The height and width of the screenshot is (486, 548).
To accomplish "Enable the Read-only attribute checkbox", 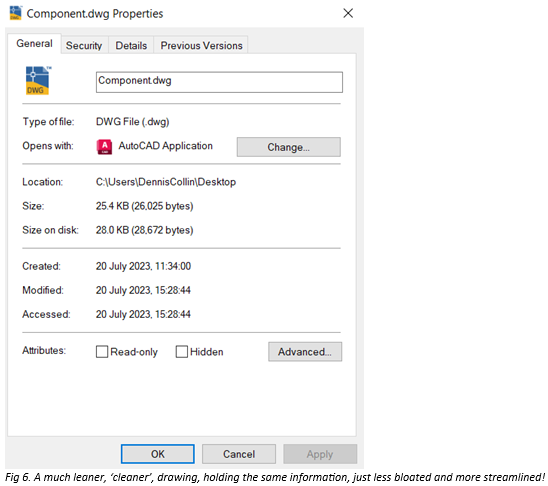I will (x=102, y=351).
